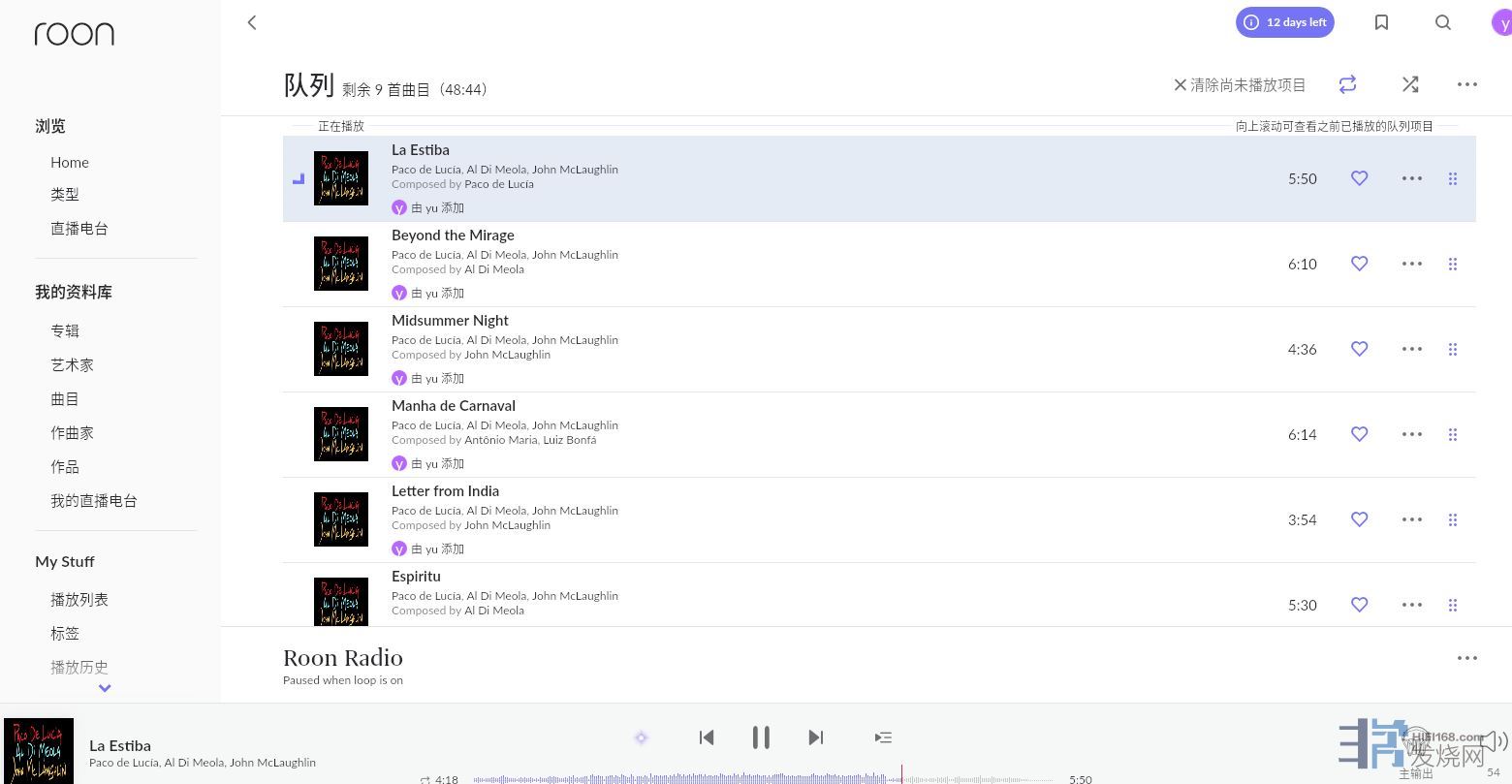Toggle loop mode for the queue
The image size is (1512, 784).
point(1347,84)
